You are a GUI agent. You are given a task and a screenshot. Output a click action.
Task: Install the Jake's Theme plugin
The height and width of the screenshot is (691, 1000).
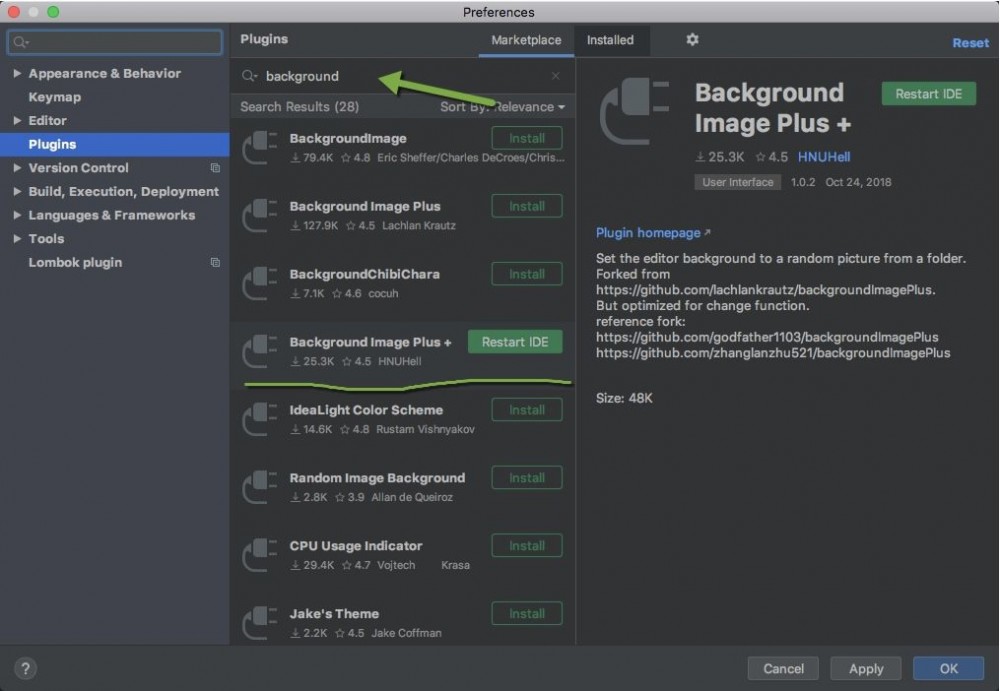pos(527,614)
